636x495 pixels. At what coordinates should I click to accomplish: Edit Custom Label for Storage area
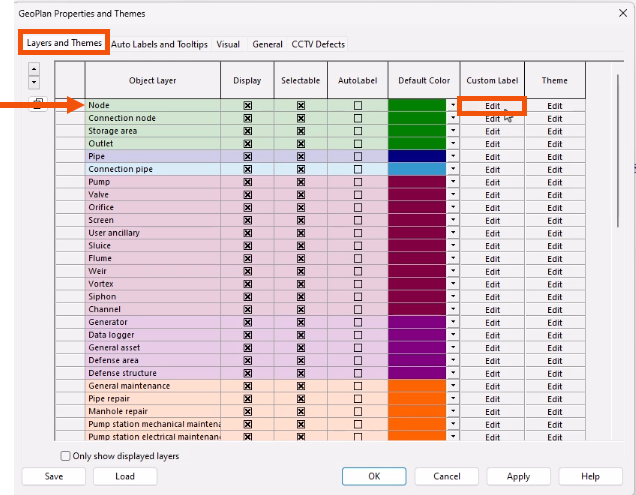click(492, 131)
